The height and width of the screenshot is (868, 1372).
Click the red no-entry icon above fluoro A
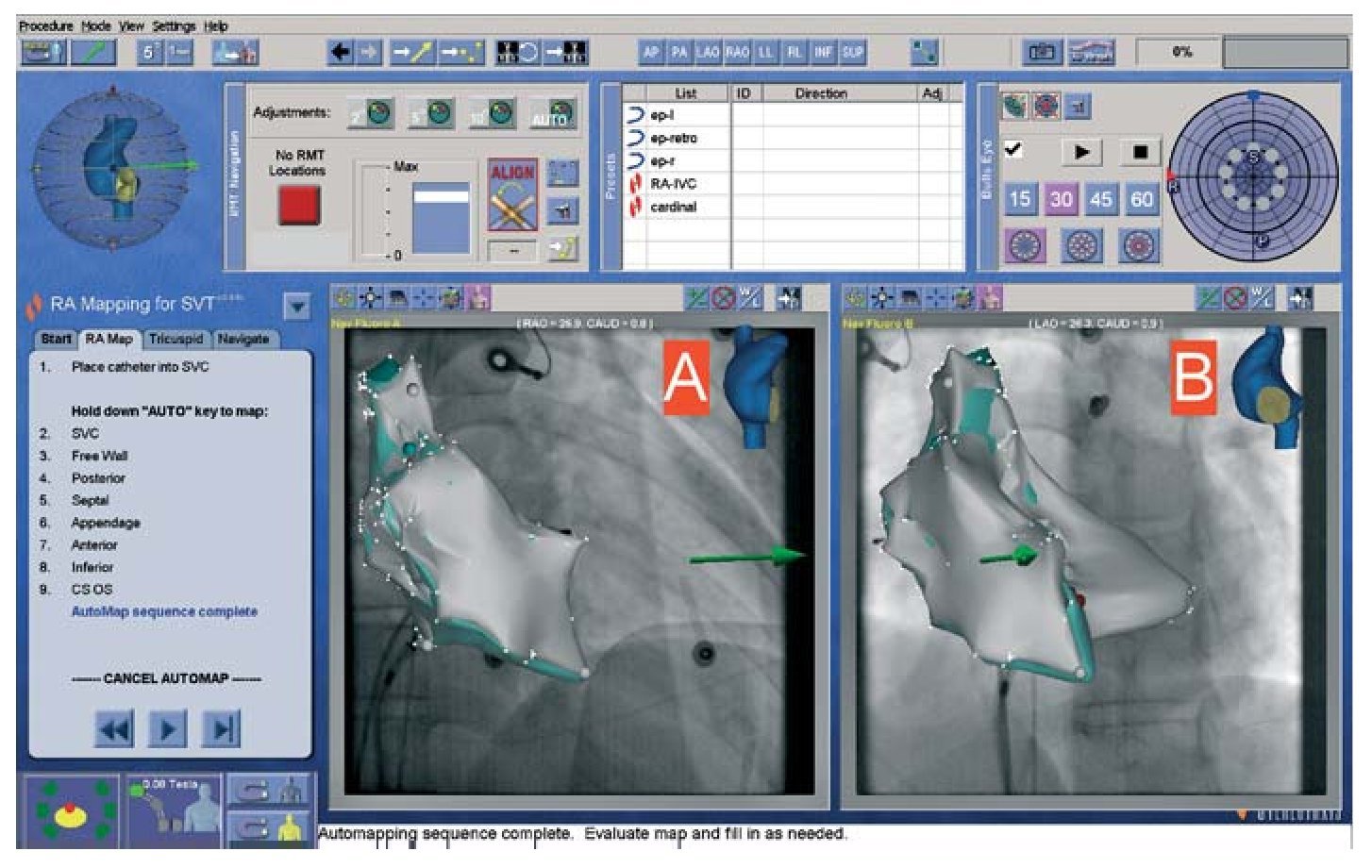724,299
